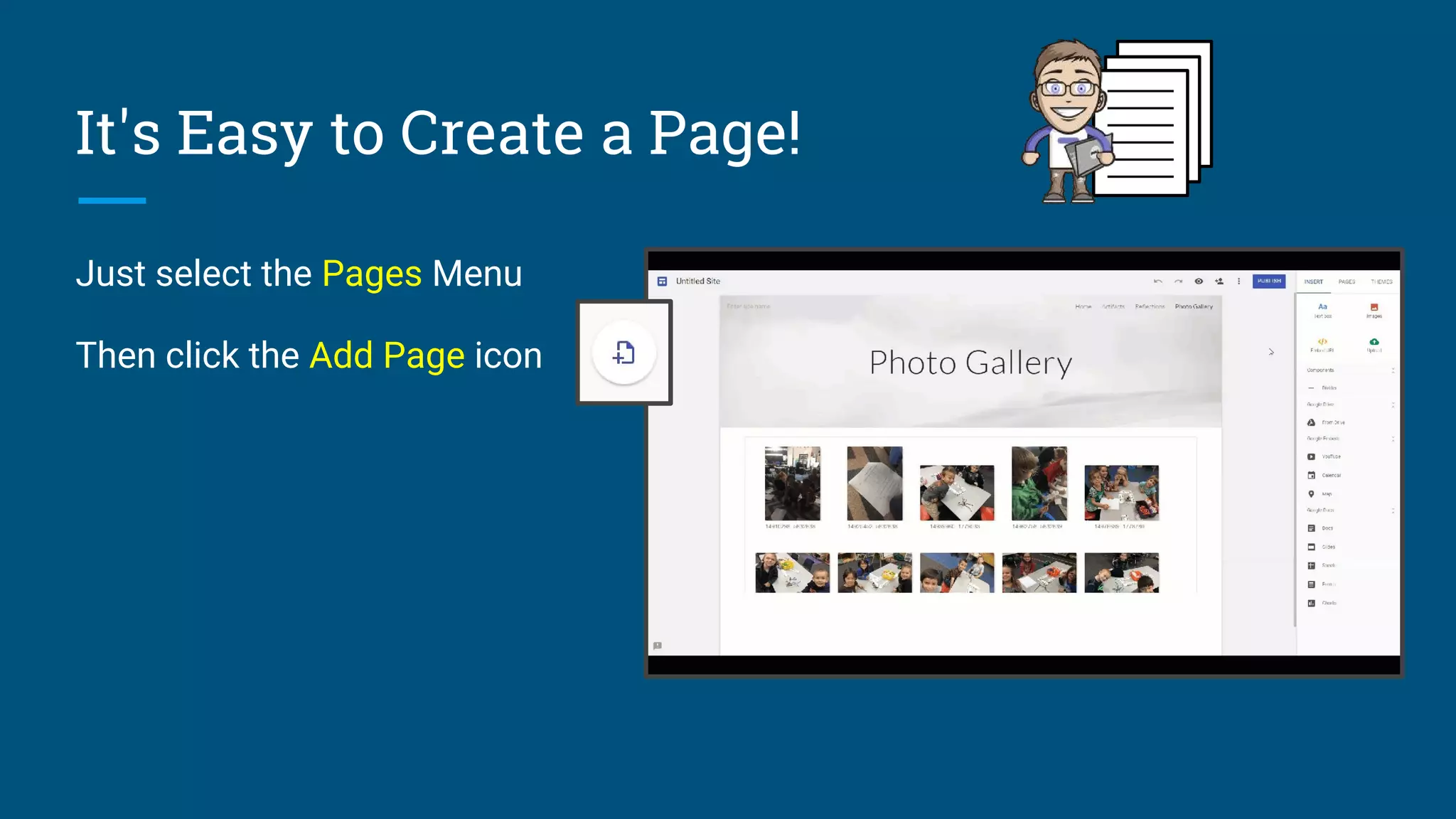Switch to the Themes tab

point(1381,282)
